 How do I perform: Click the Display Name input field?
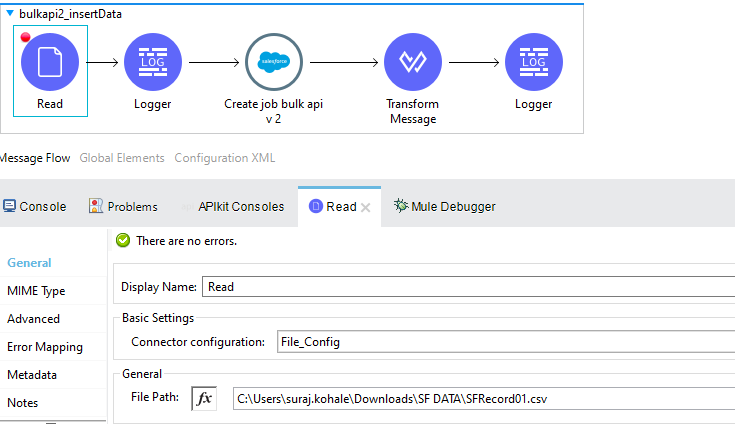(466, 286)
